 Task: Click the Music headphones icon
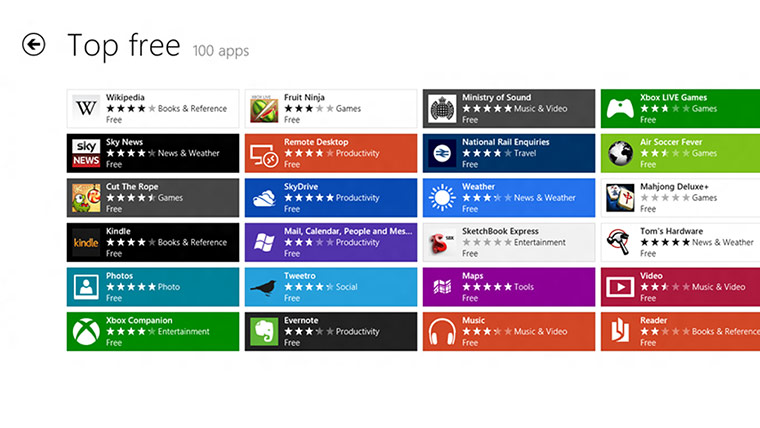(442, 331)
